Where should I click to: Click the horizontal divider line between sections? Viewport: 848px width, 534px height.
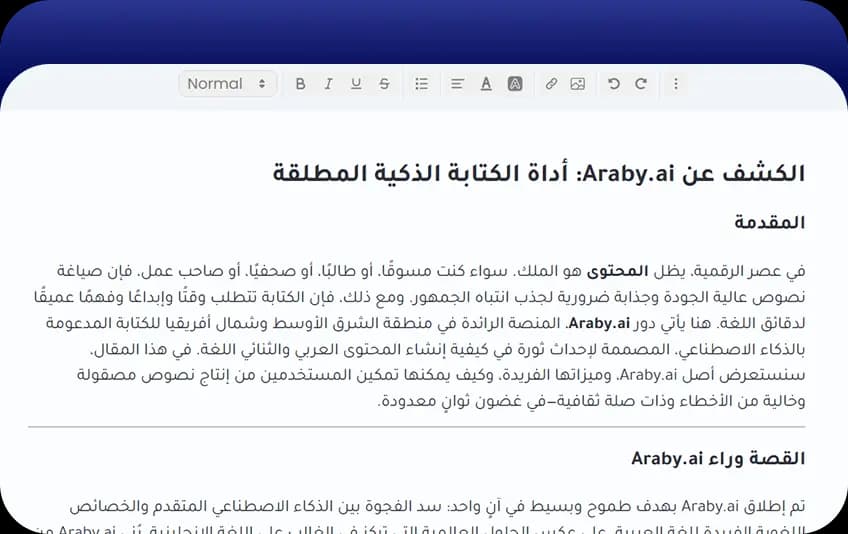[416, 427]
